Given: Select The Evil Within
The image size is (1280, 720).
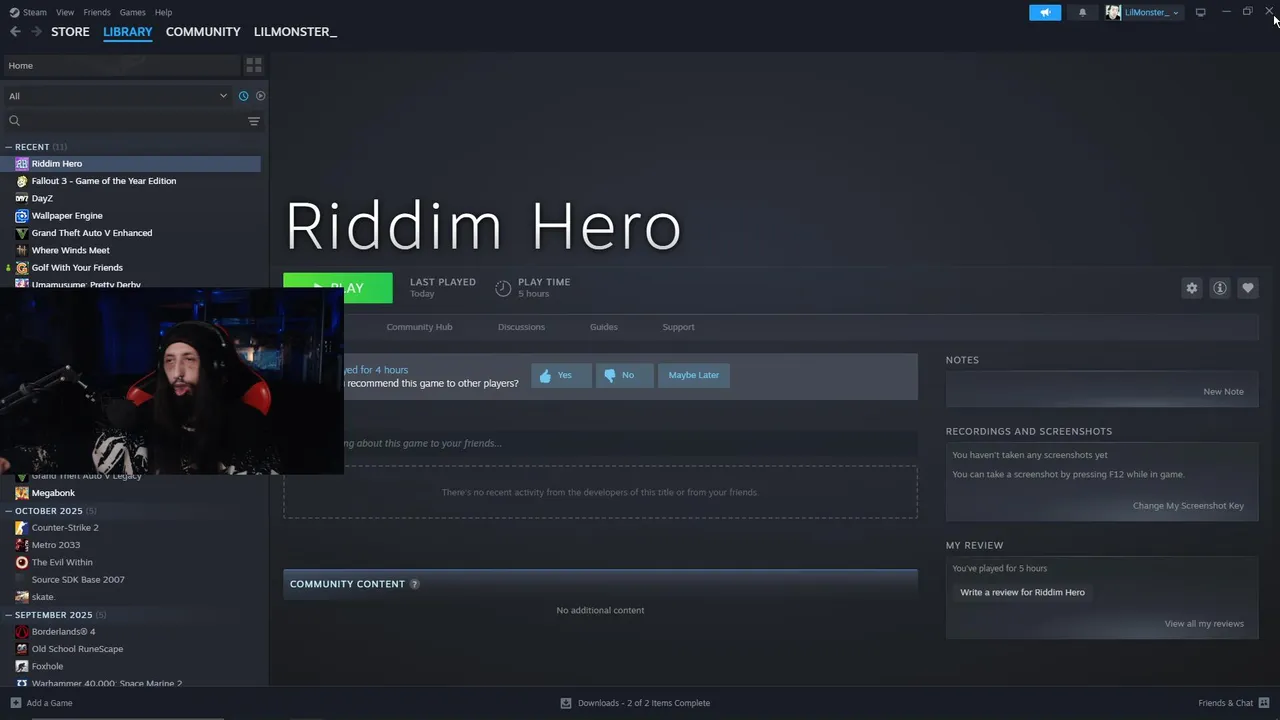Looking at the screenshot, I should coord(62,563).
